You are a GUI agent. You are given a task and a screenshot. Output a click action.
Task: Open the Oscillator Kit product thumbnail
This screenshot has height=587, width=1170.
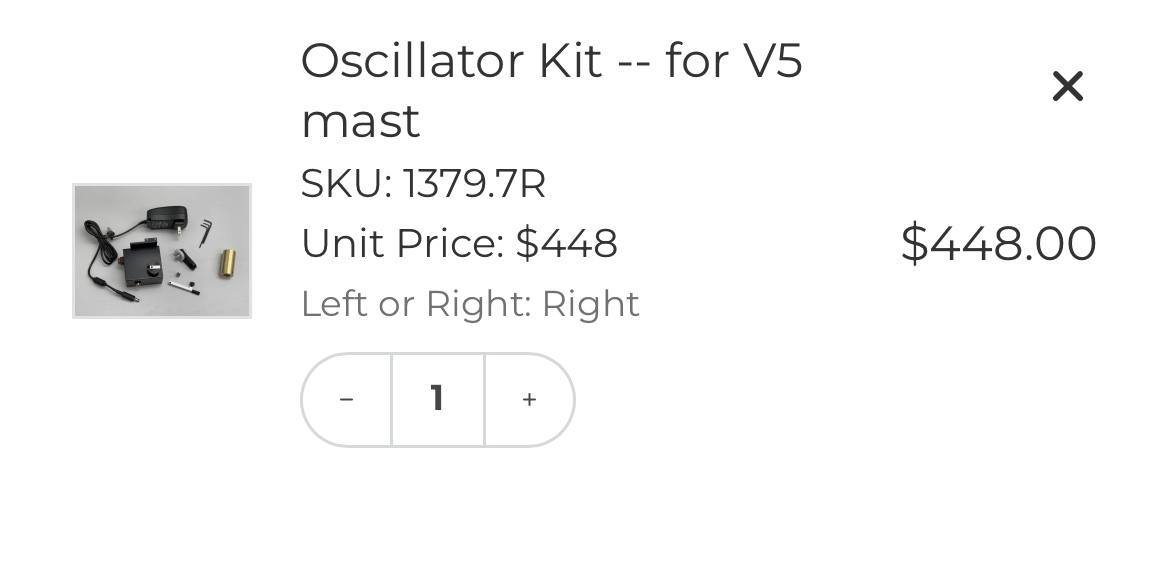[x=162, y=251]
